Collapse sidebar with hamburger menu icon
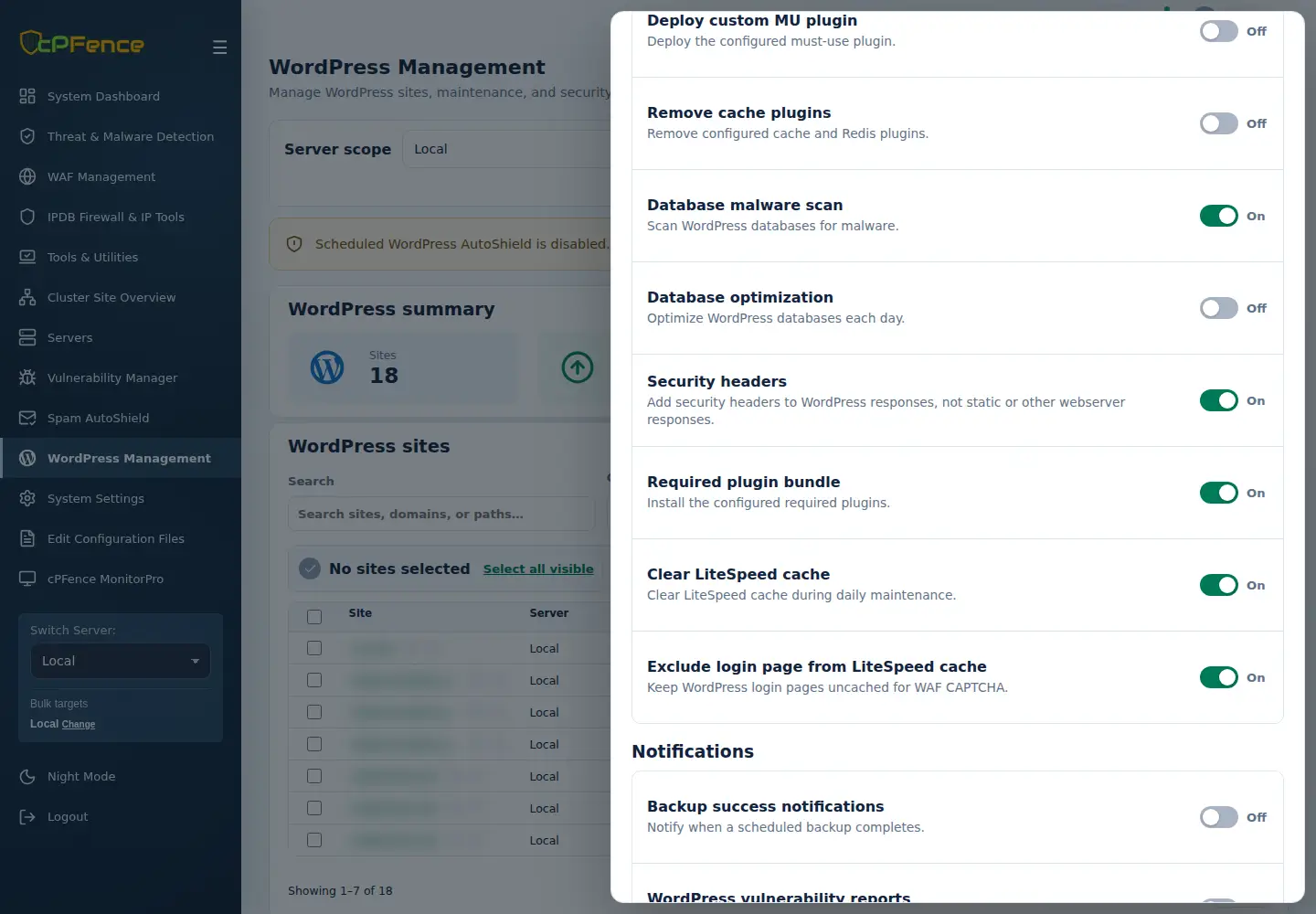1316x914 pixels. (x=219, y=47)
